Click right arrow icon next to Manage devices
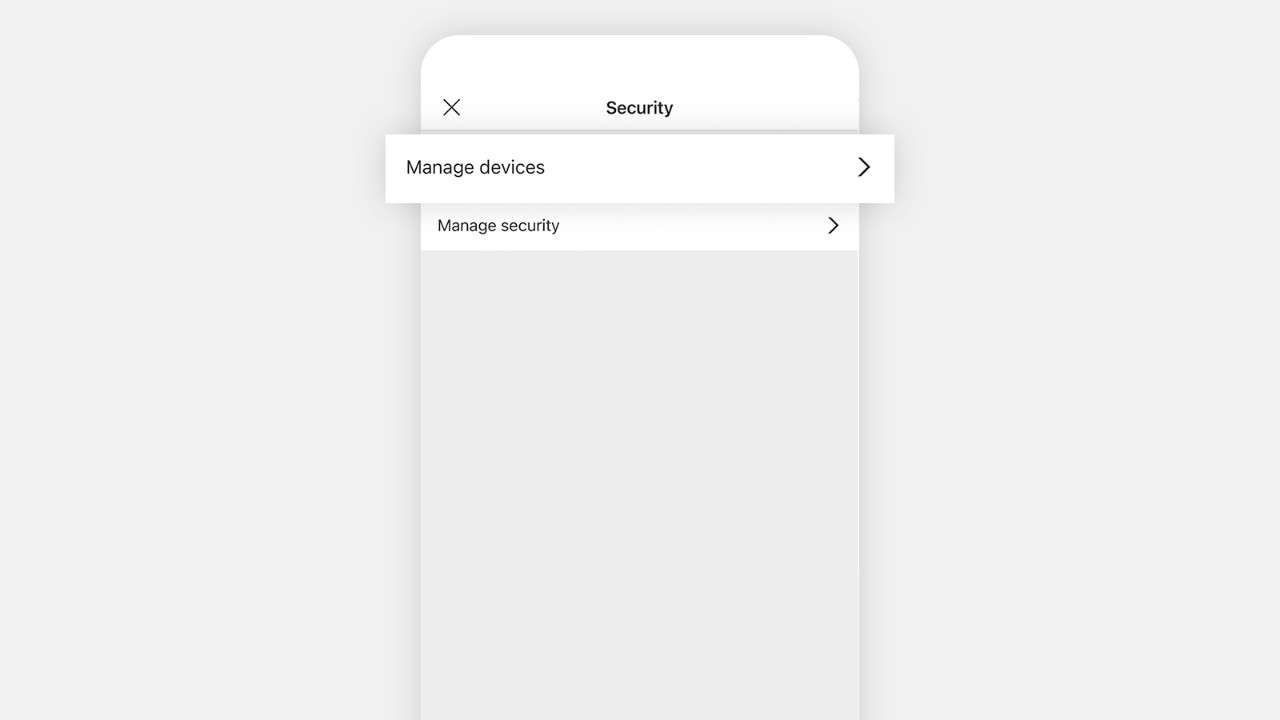 coord(864,167)
